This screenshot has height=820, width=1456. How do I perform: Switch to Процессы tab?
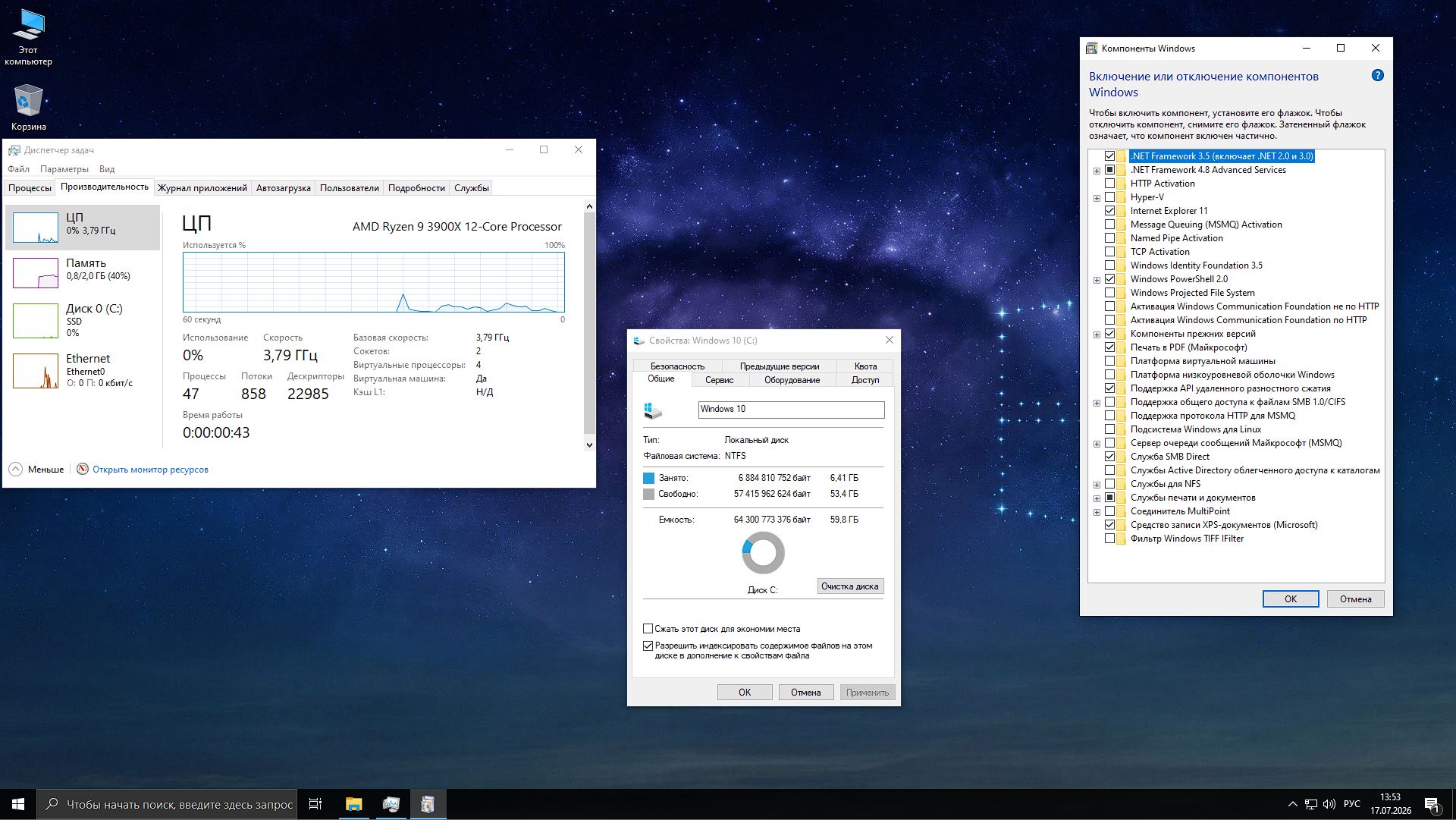[30, 188]
